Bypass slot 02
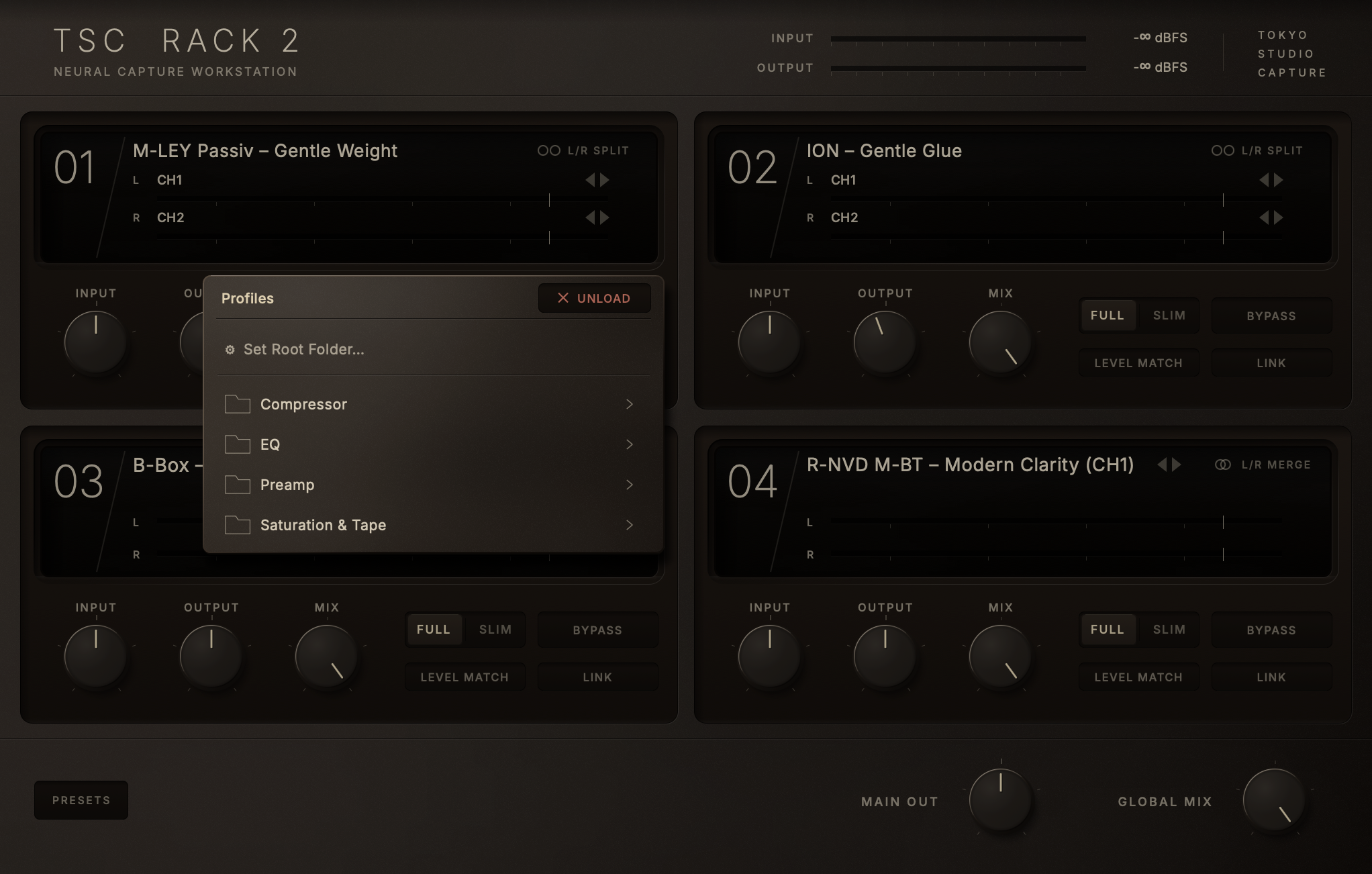 coord(1271,315)
